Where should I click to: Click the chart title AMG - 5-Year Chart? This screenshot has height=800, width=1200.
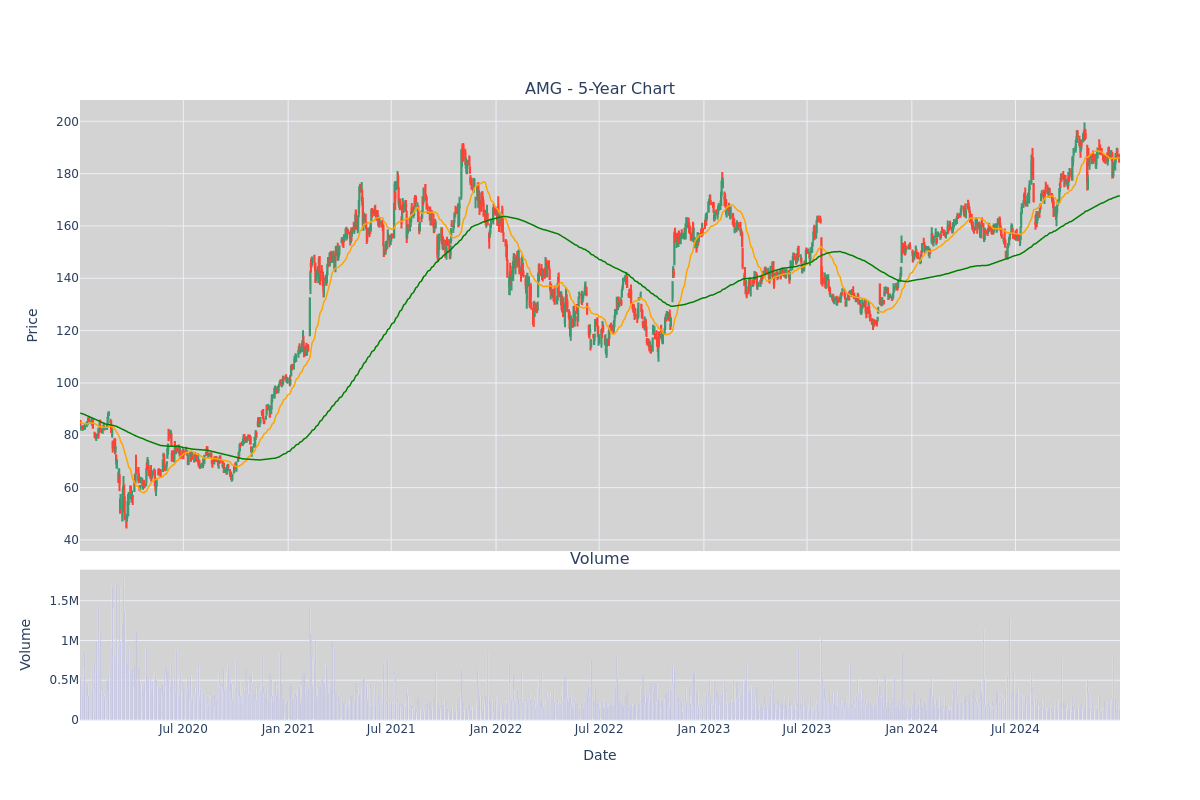pyautogui.click(x=600, y=89)
